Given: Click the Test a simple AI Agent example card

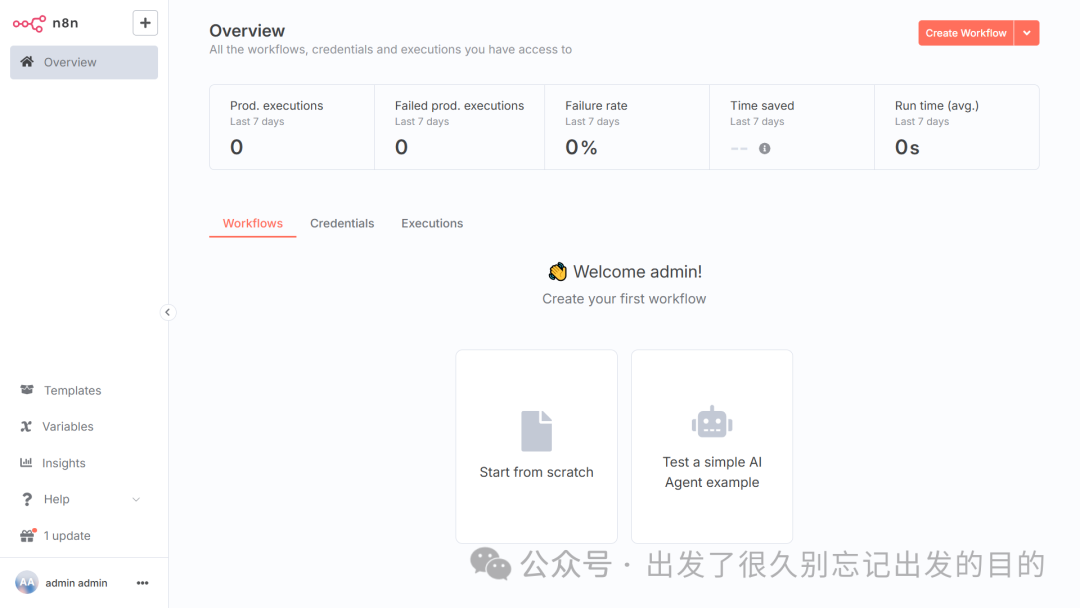Looking at the screenshot, I should coord(711,446).
